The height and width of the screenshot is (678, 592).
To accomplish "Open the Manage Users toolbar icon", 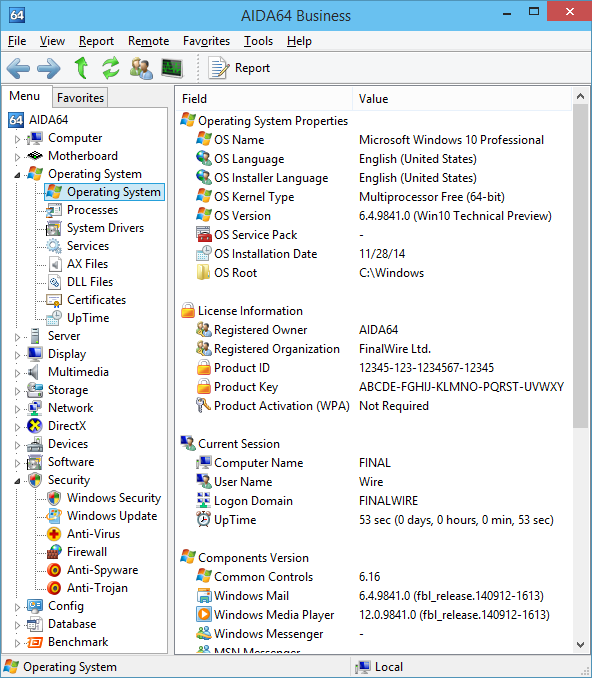I will pos(141,68).
